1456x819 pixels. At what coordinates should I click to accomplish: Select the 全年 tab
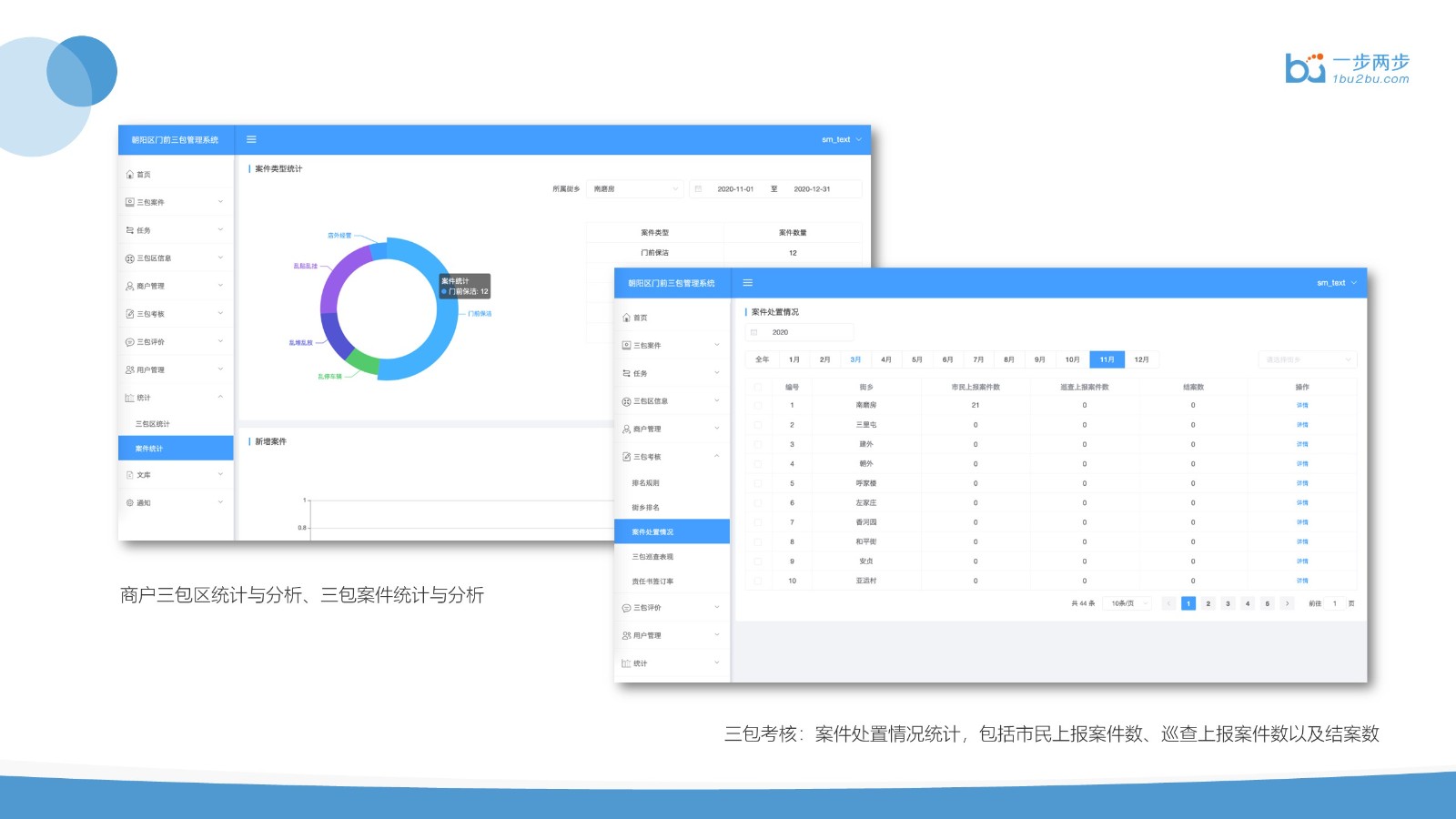pos(763,359)
